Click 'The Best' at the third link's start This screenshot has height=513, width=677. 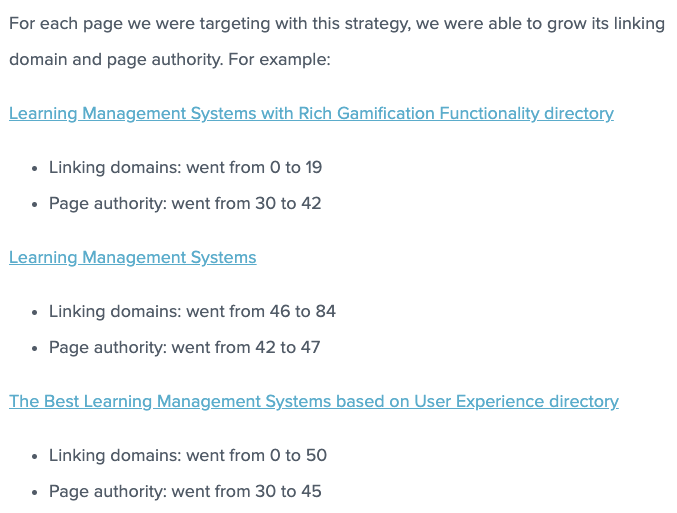tap(44, 401)
